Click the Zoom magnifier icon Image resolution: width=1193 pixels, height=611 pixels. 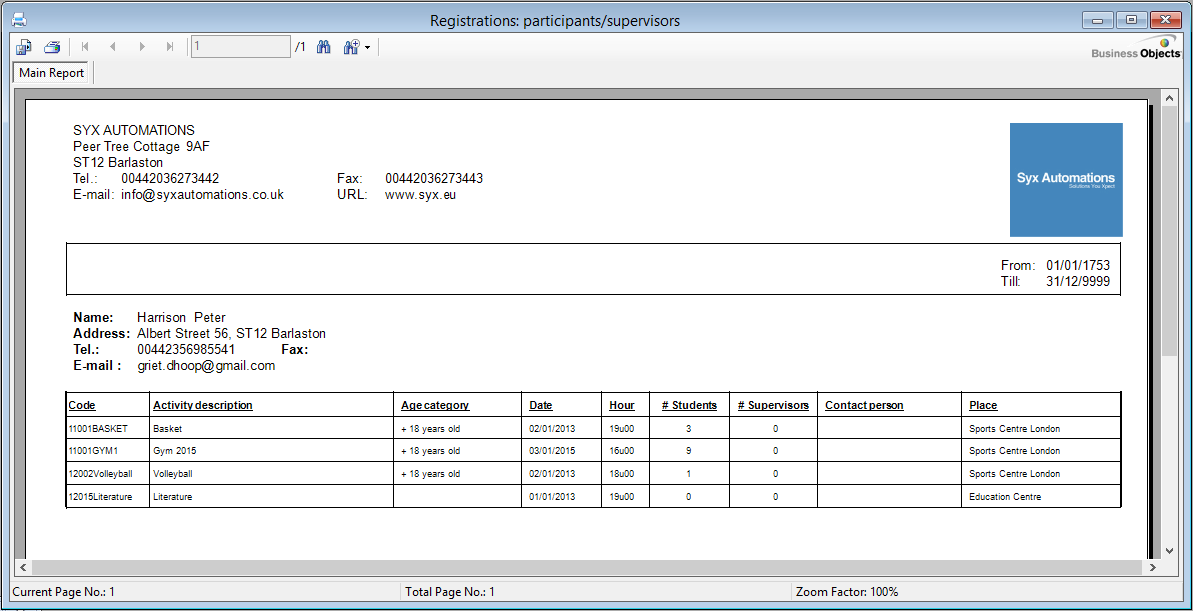pyautogui.click(x=351, y=47)
